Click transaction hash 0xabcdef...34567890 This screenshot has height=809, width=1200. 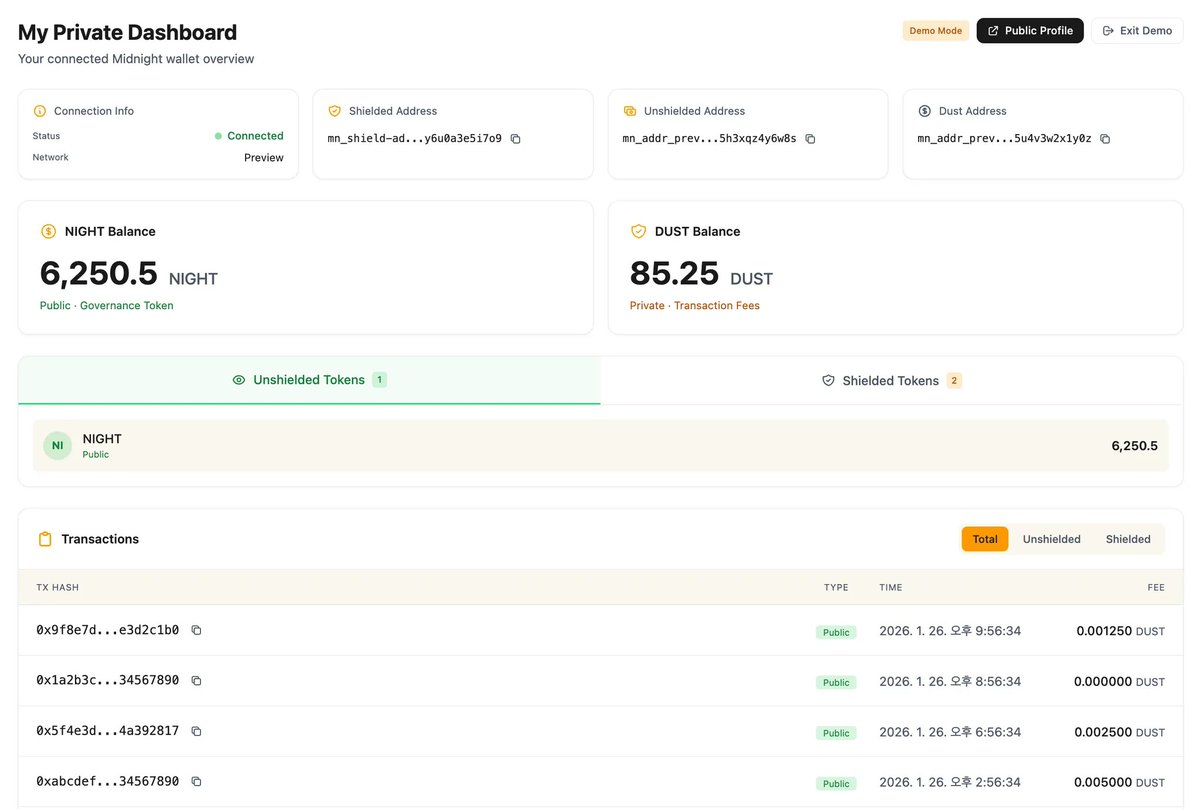(x=108, y=781)
